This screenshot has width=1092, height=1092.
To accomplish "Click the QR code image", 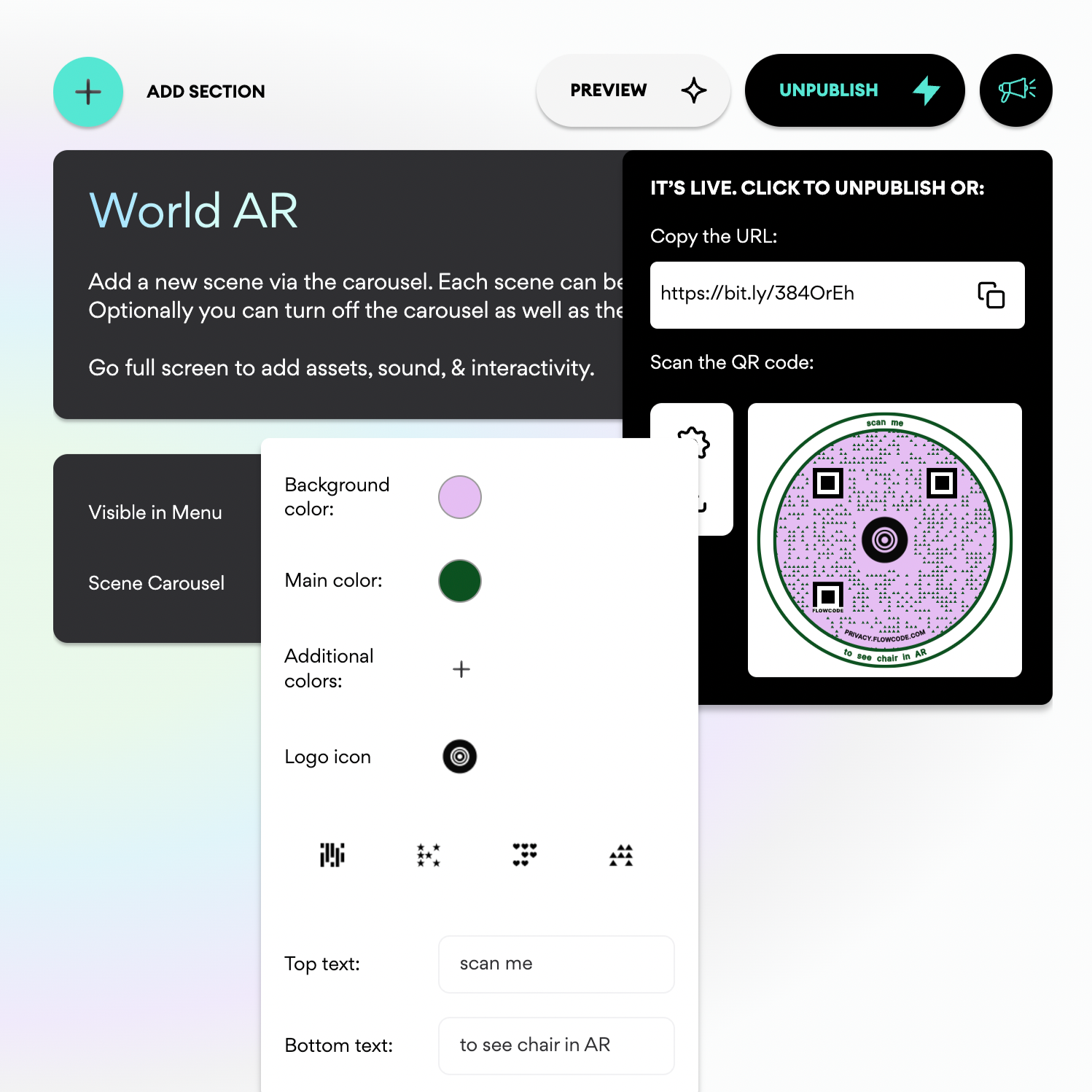I will (x=884, y=540).
